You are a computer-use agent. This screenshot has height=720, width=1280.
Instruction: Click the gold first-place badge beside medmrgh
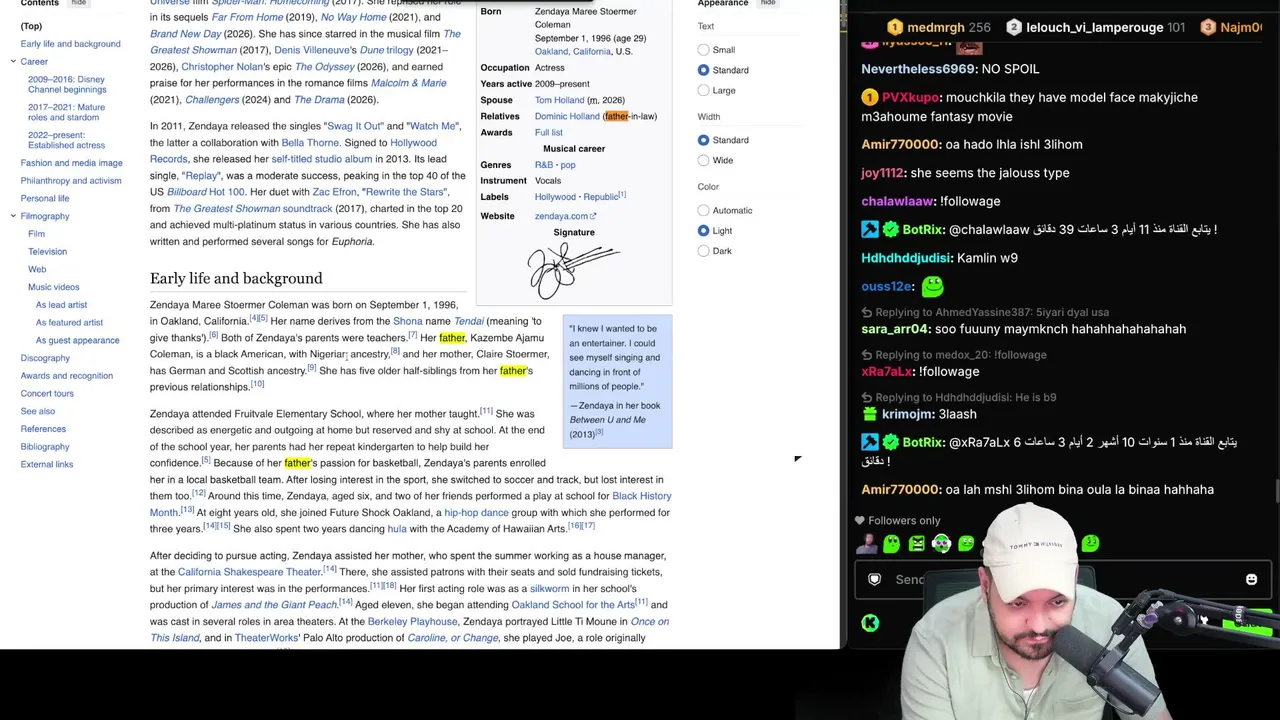(895, 28)
